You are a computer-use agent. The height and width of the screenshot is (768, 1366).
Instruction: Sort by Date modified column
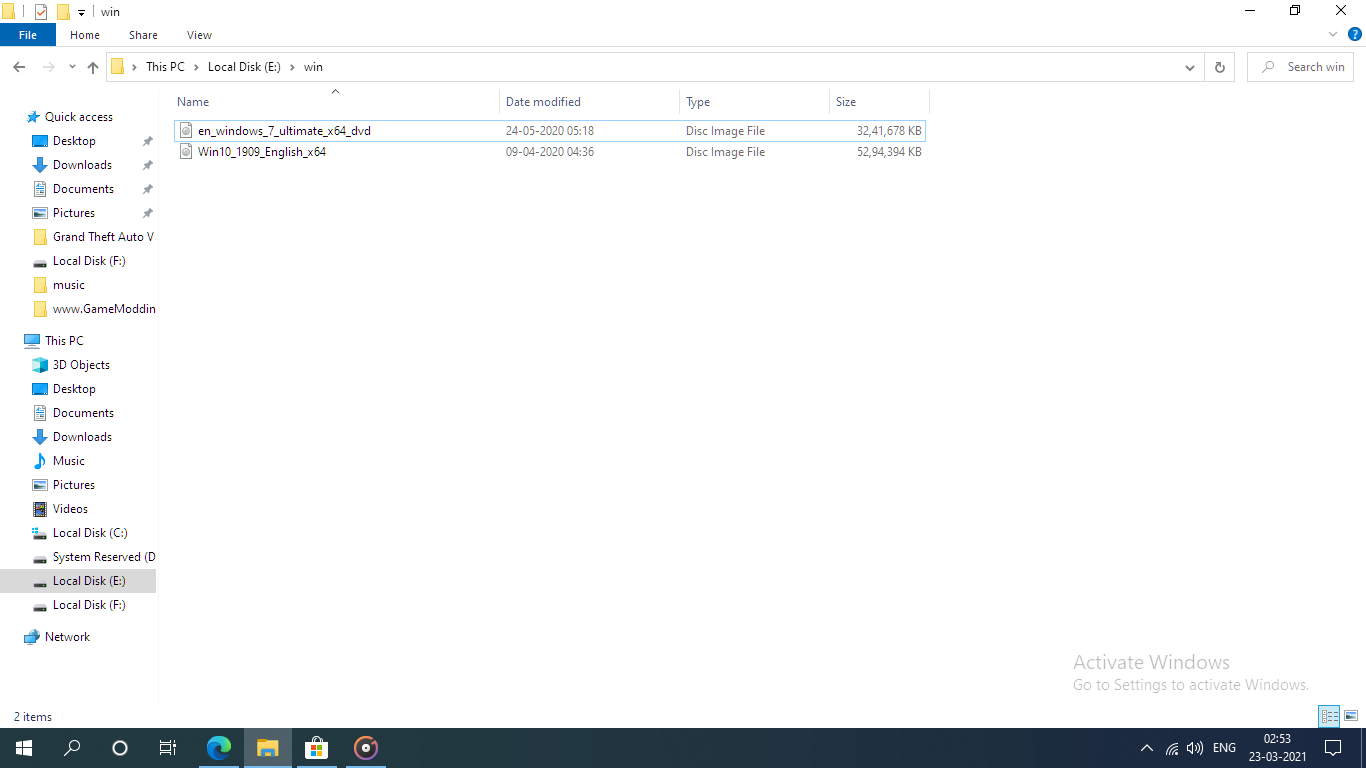click(x=589, y=101)
